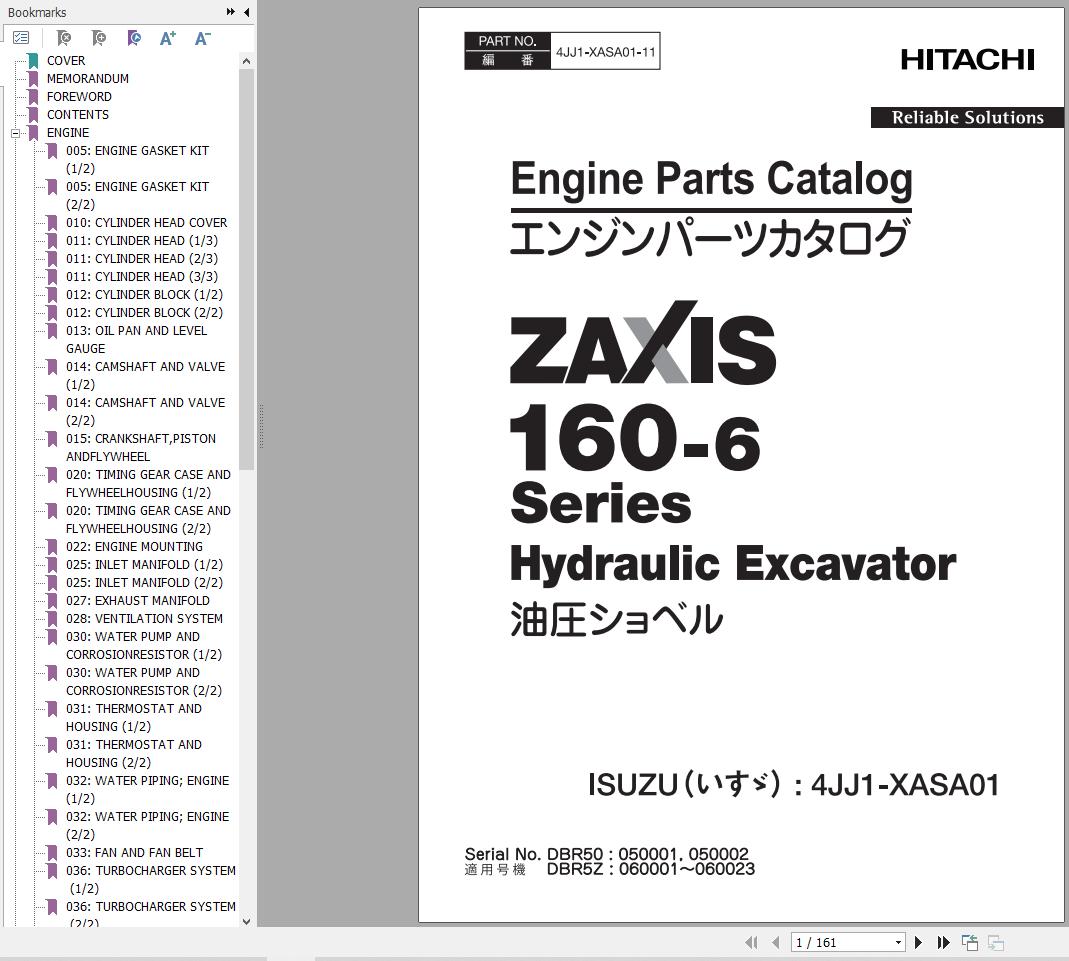Click the add new bookmark icon

point(99,38)
